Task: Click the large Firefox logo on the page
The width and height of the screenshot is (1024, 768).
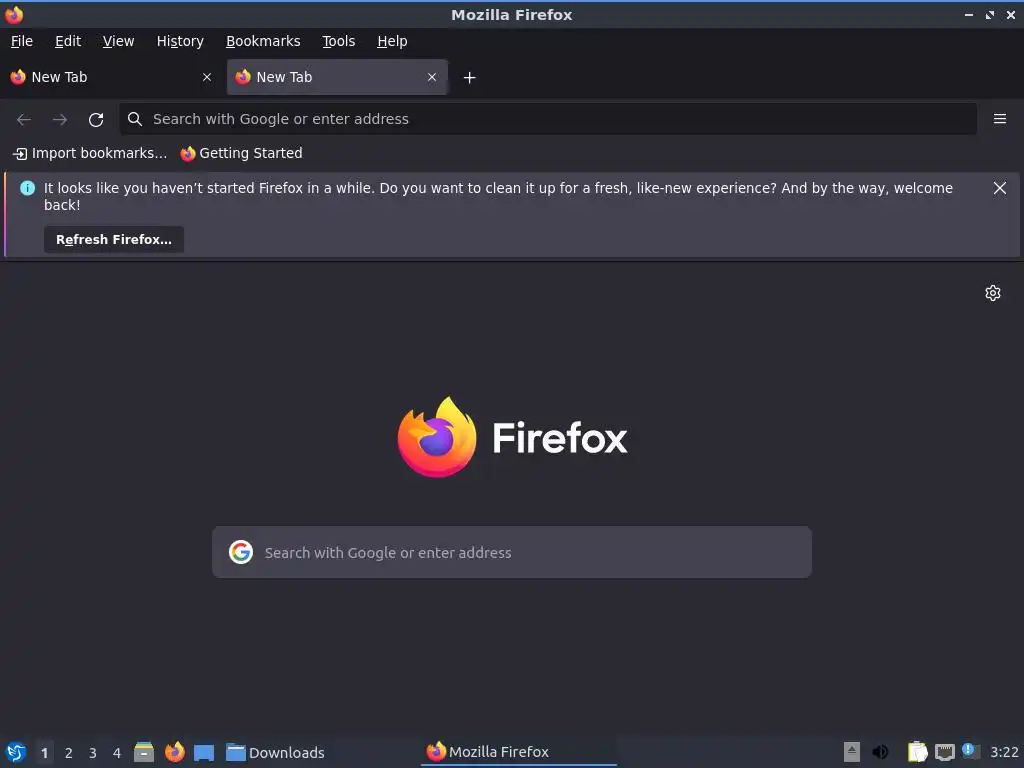Action: tap(437, 436)
